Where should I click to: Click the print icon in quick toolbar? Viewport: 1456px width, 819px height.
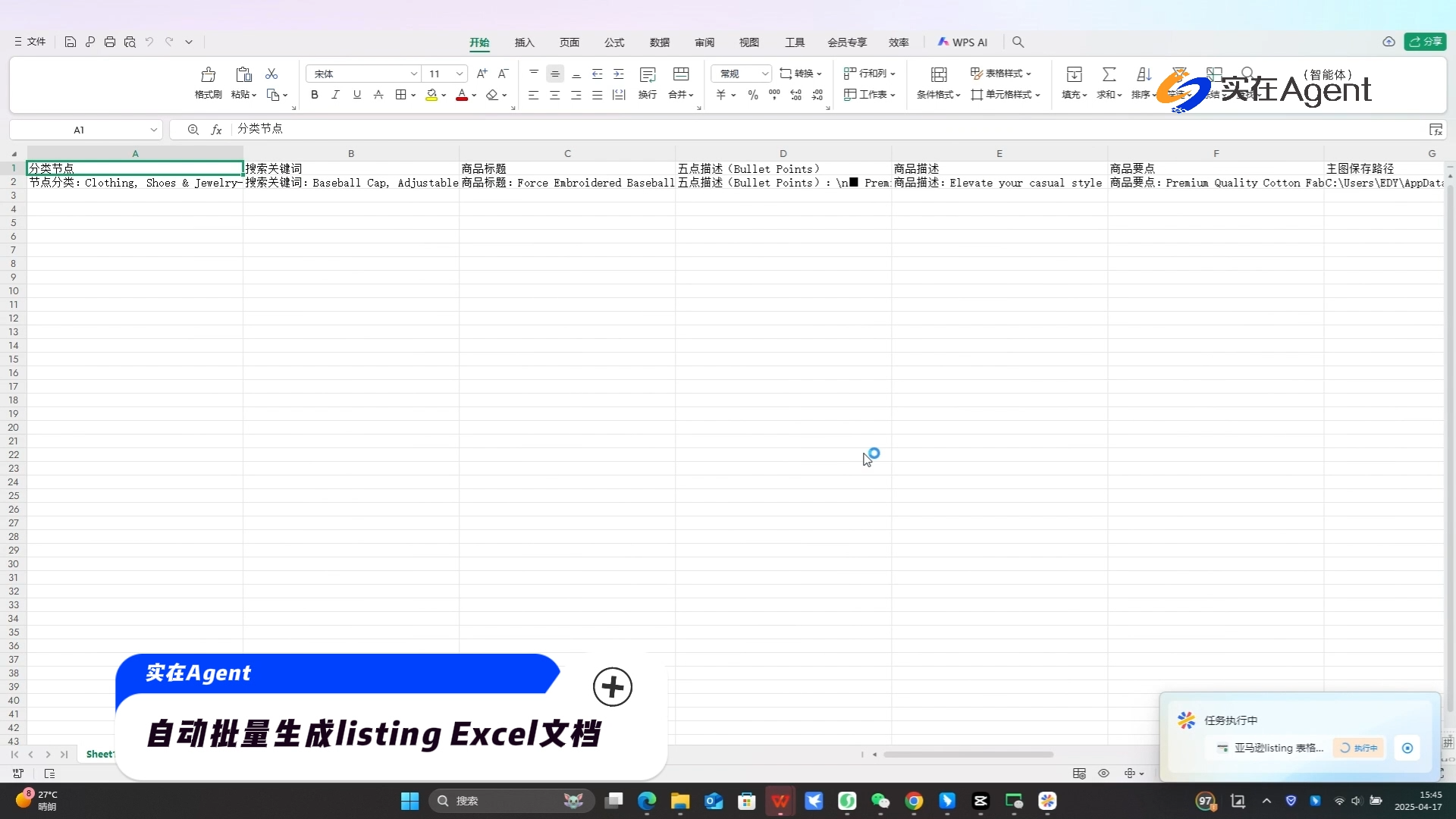[x=110, y=42]
